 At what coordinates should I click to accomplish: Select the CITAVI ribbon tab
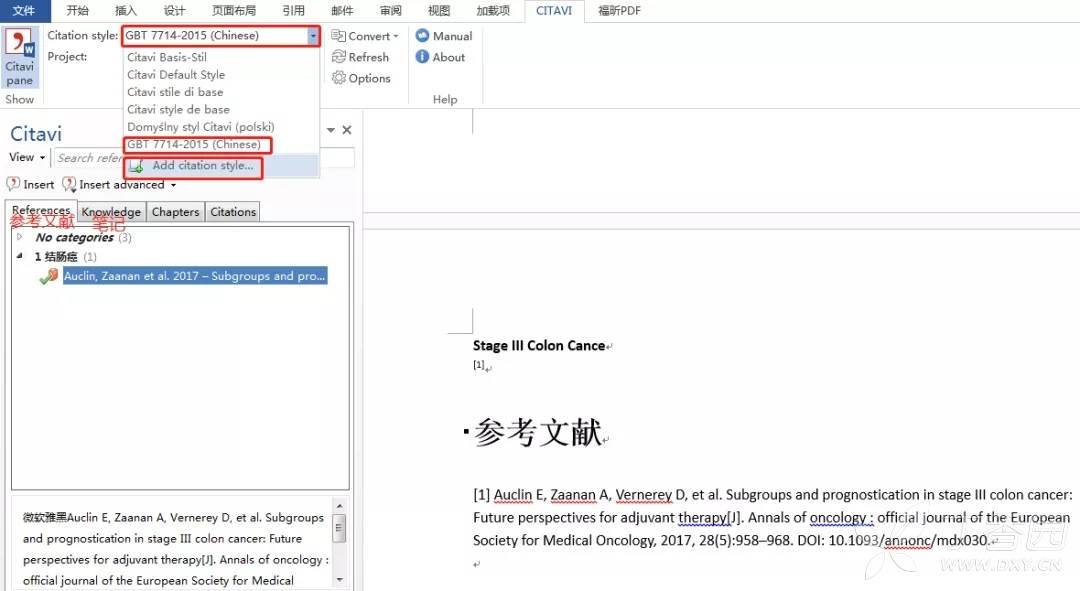(x=554, y=10)
